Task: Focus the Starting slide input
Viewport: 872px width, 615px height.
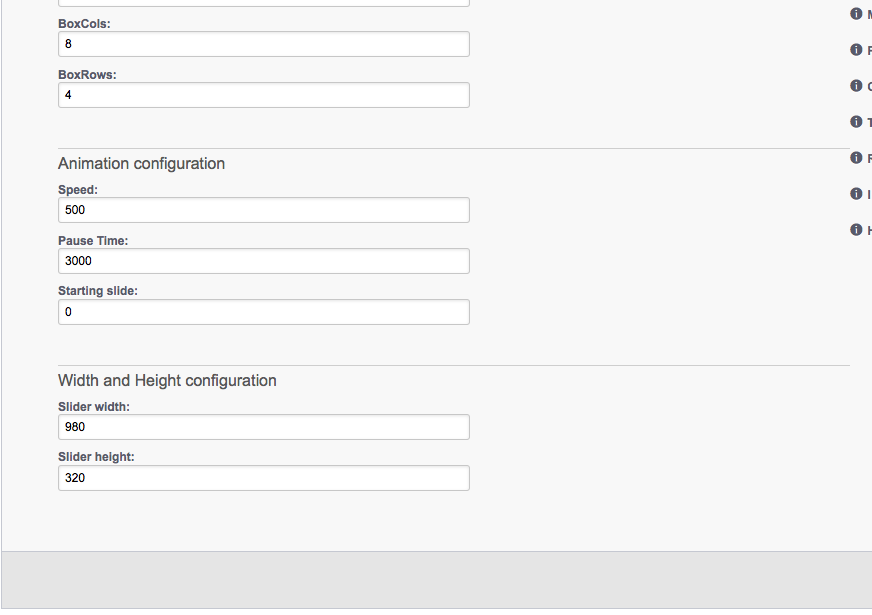Action: click(264, 312)
